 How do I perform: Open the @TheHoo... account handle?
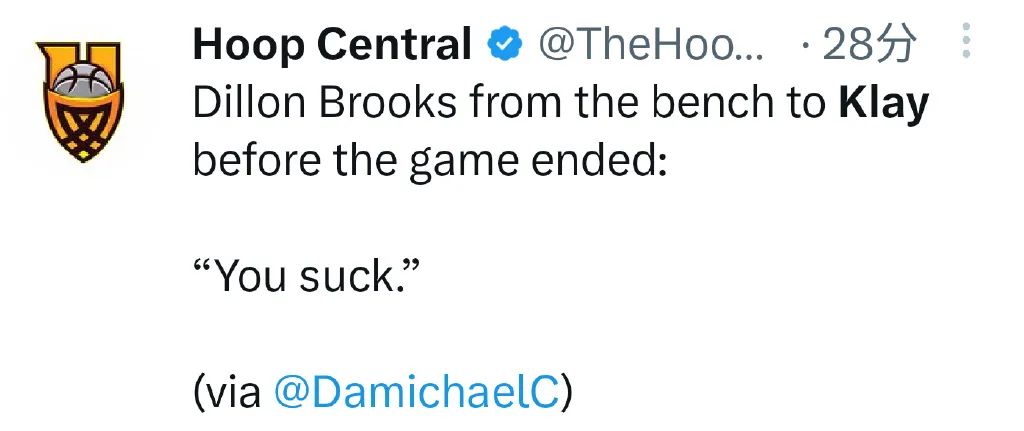650,45
